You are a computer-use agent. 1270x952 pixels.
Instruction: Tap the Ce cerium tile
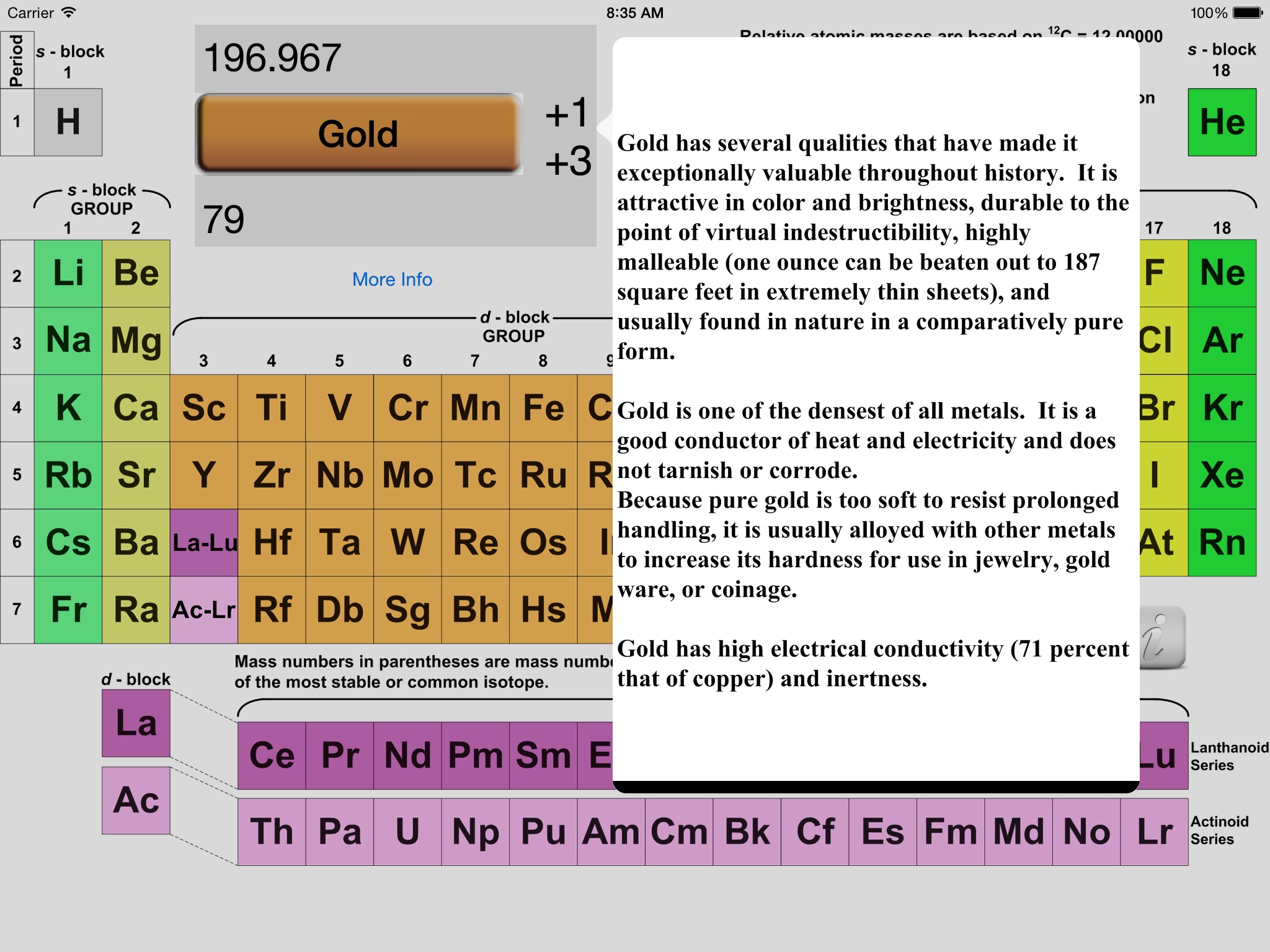272,756
